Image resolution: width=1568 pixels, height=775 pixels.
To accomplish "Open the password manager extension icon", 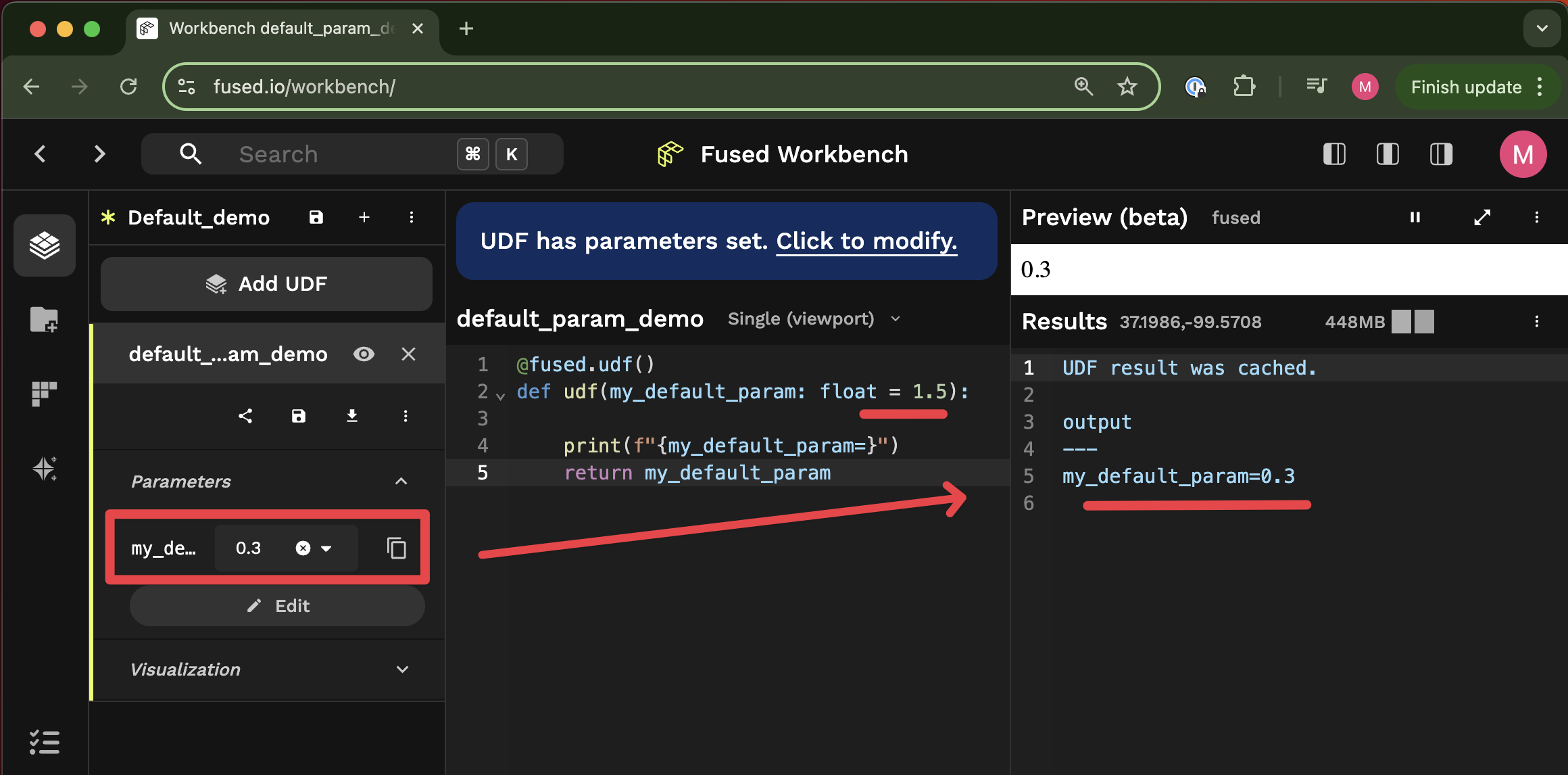I will [1196, 87].
